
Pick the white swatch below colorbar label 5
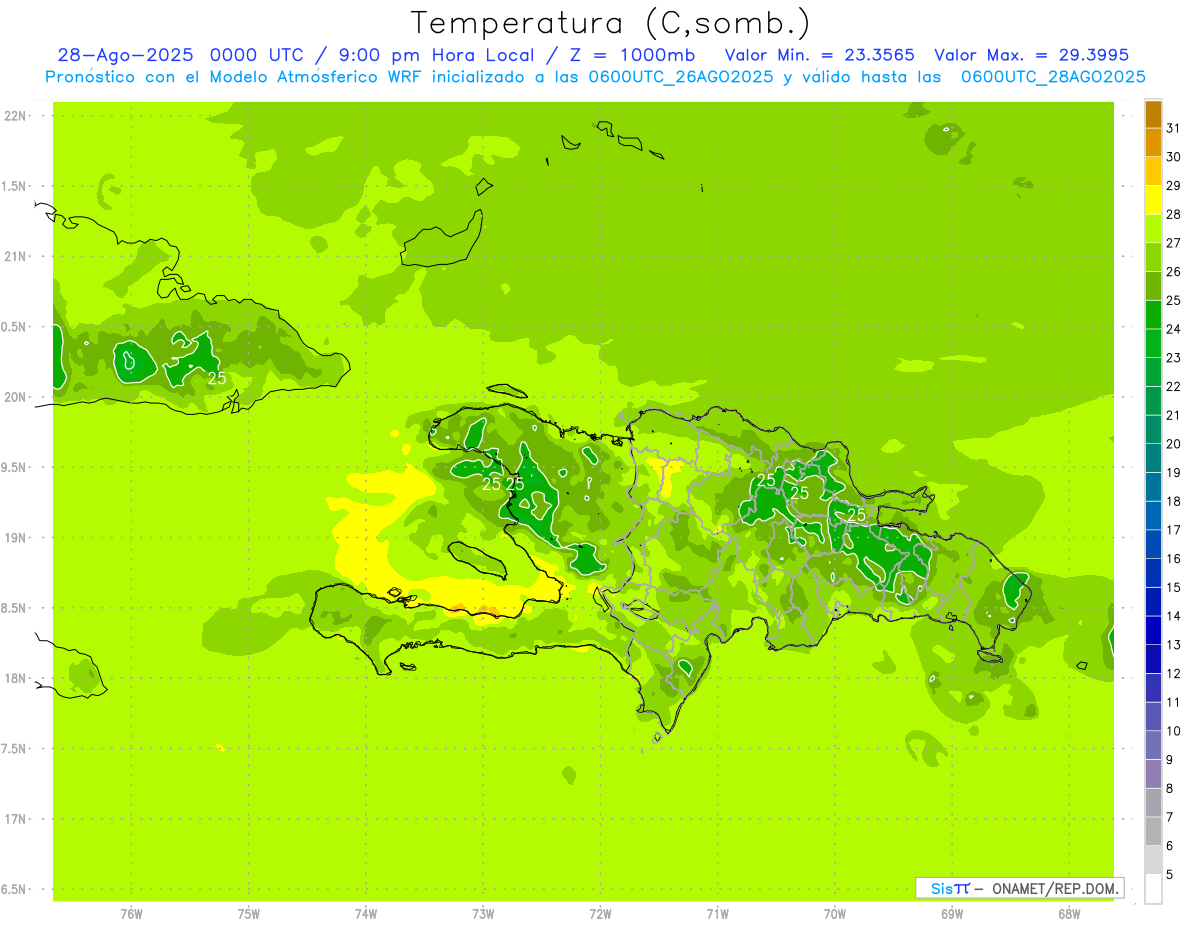tap(1153, 889)
